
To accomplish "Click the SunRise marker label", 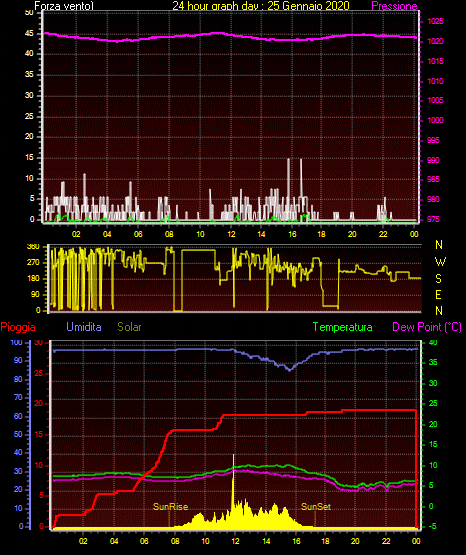I will coord(170,507).
